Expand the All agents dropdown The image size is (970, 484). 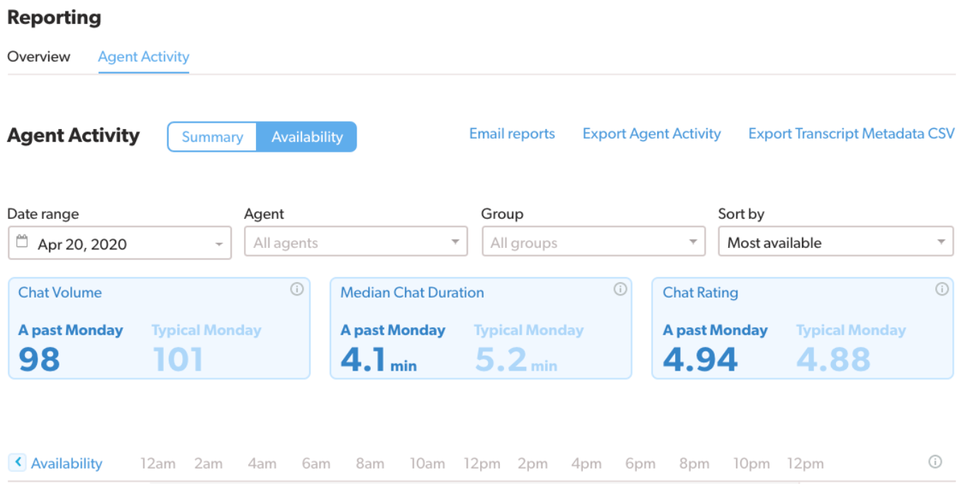(355, 242)
